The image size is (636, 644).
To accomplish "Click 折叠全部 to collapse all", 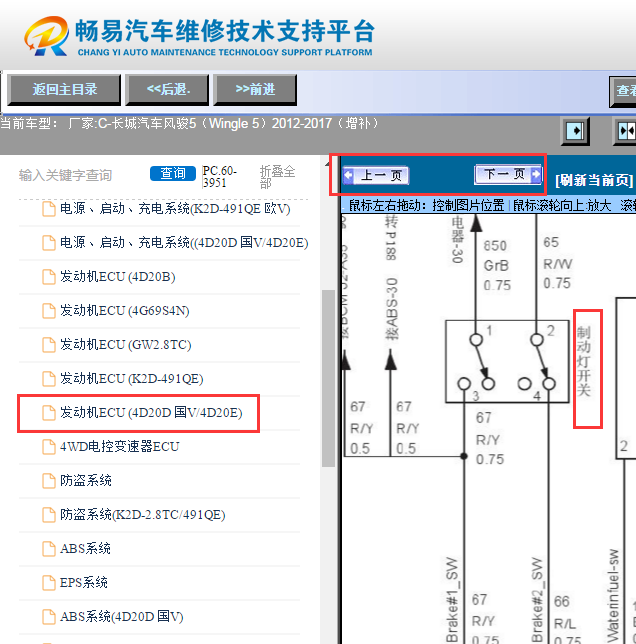I will point(277,177).
